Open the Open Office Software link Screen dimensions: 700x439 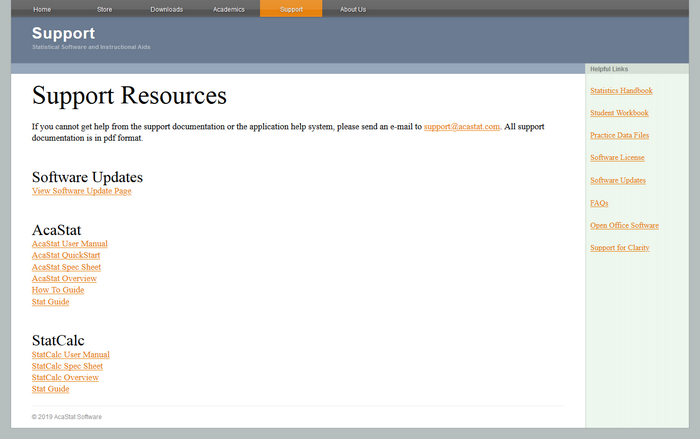(624, 226)
